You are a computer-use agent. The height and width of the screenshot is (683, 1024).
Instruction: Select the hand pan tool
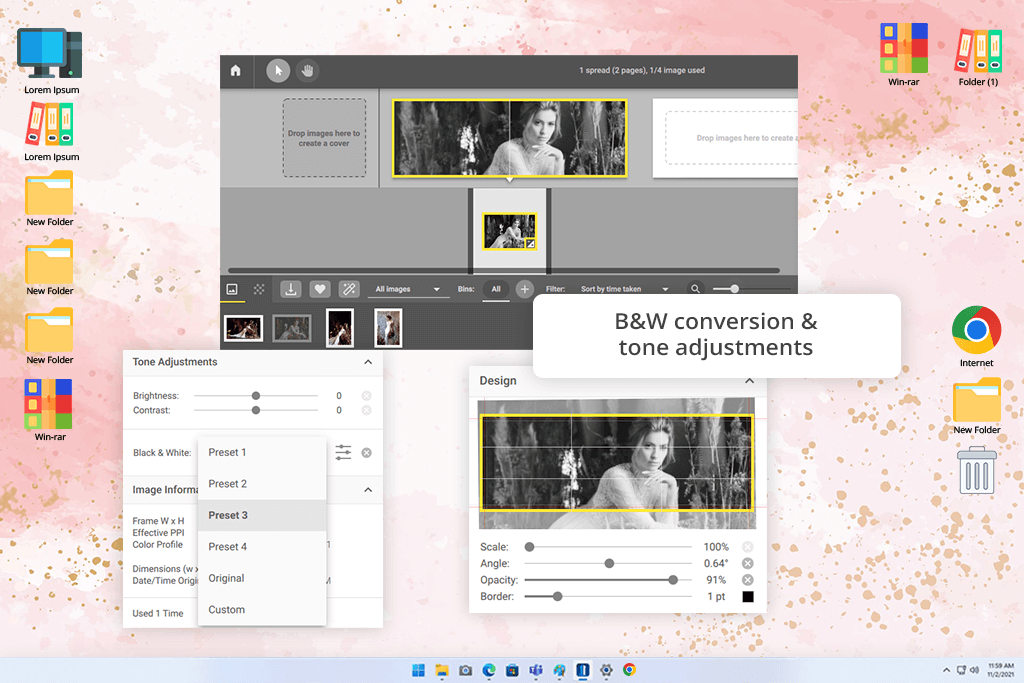(x=307, y=71)
